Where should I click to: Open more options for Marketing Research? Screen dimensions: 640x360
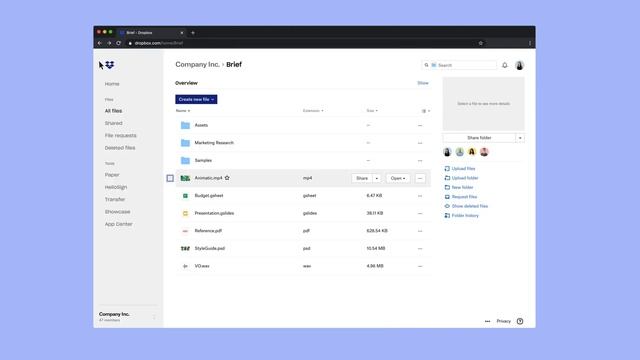click(420, 143)
